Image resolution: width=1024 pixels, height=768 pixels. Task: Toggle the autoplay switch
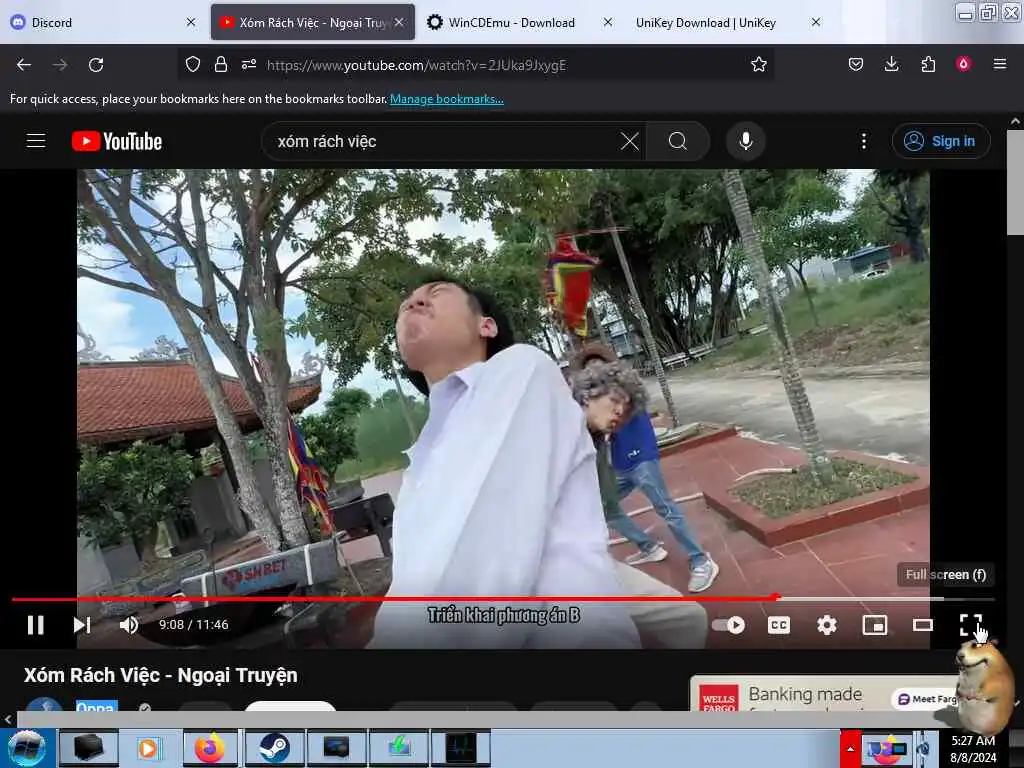point(728,625)
